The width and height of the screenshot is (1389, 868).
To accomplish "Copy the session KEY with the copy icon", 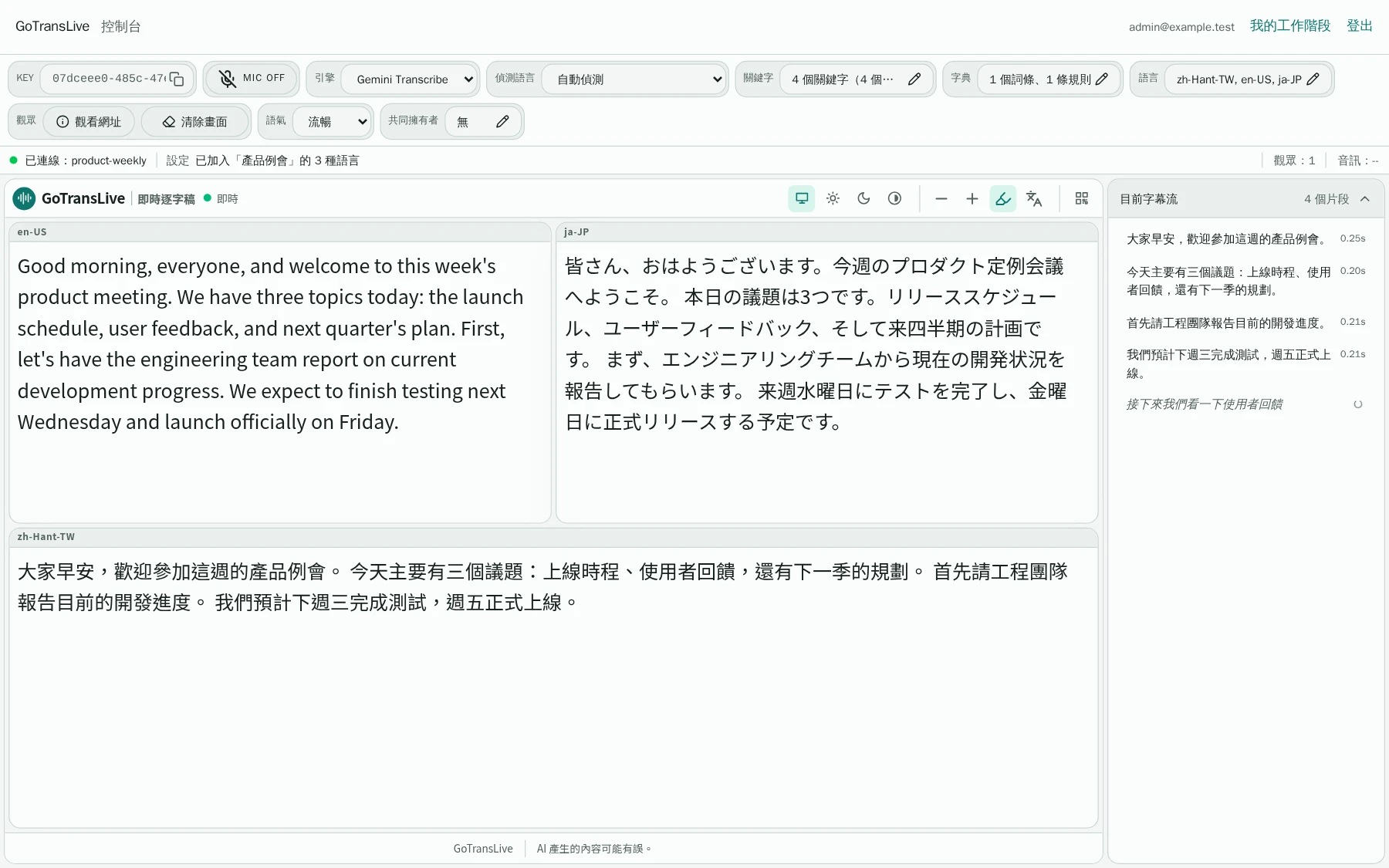I will 177,79.
